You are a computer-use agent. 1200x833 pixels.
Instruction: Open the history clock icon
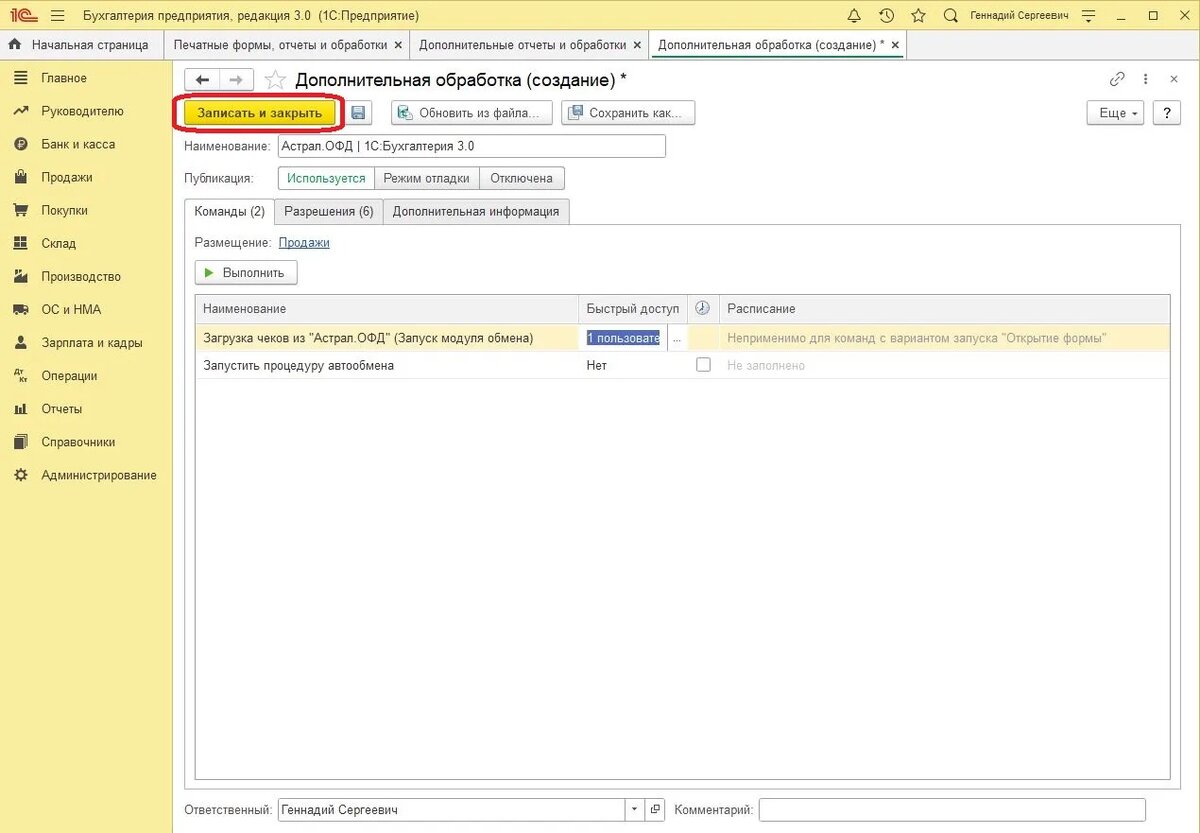point(886,16)
